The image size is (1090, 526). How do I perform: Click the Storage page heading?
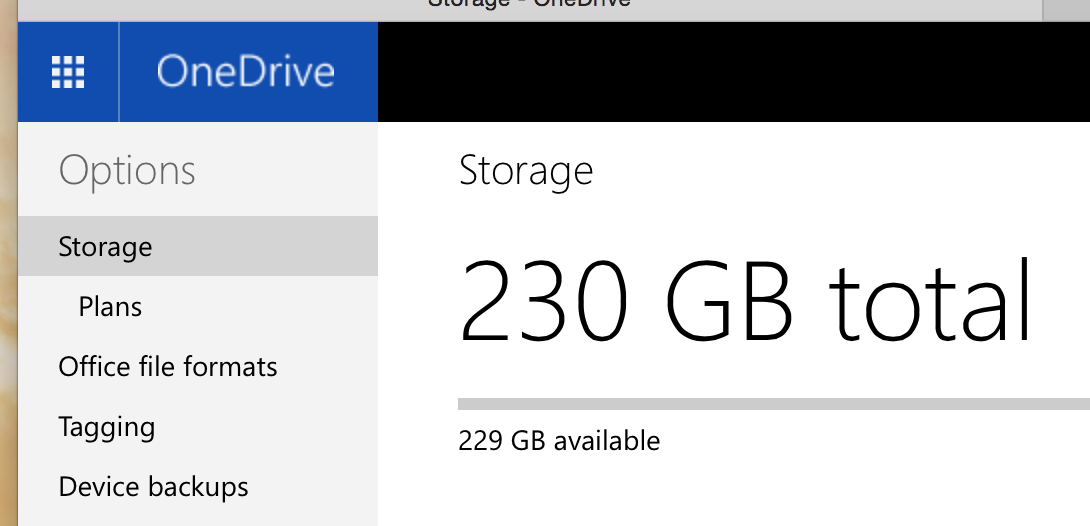click(x=526, y=170)
